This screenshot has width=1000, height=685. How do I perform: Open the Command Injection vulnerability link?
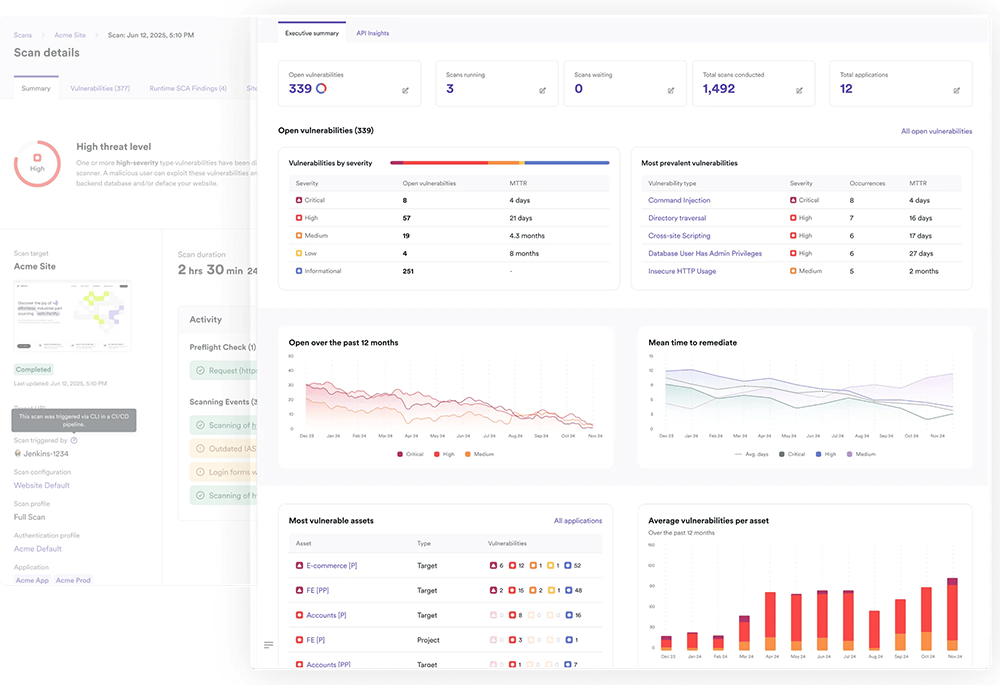tap(679, 200)
